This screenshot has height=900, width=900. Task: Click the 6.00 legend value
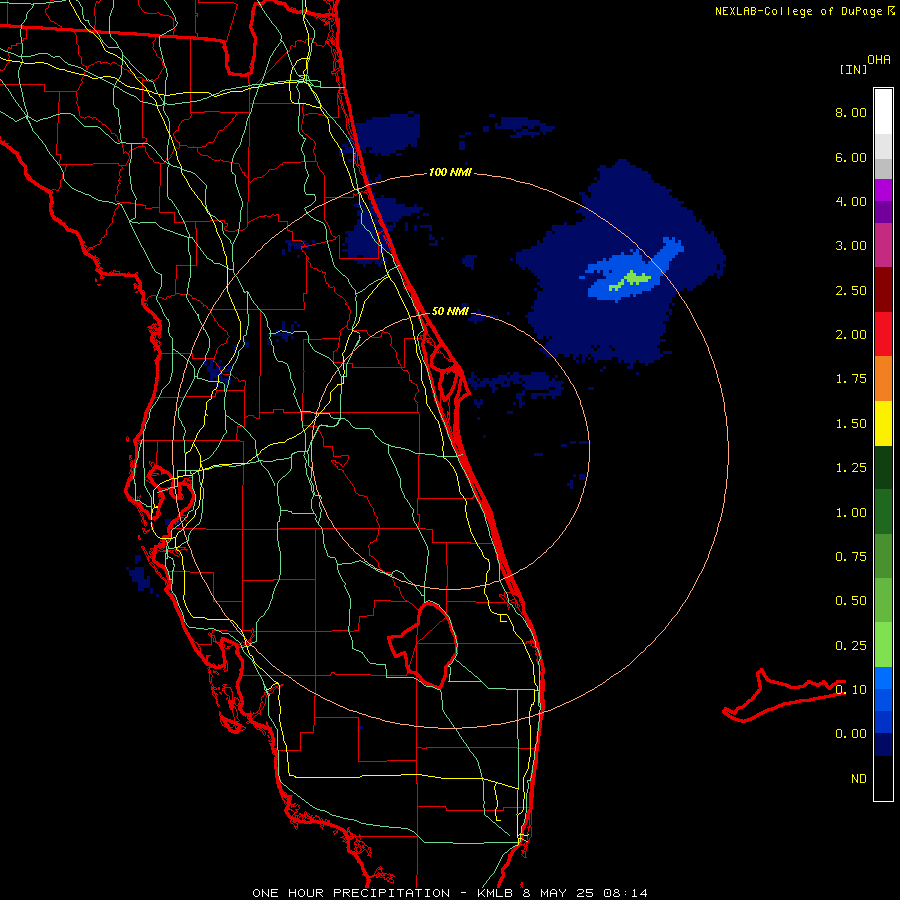(x=851, y=157)
